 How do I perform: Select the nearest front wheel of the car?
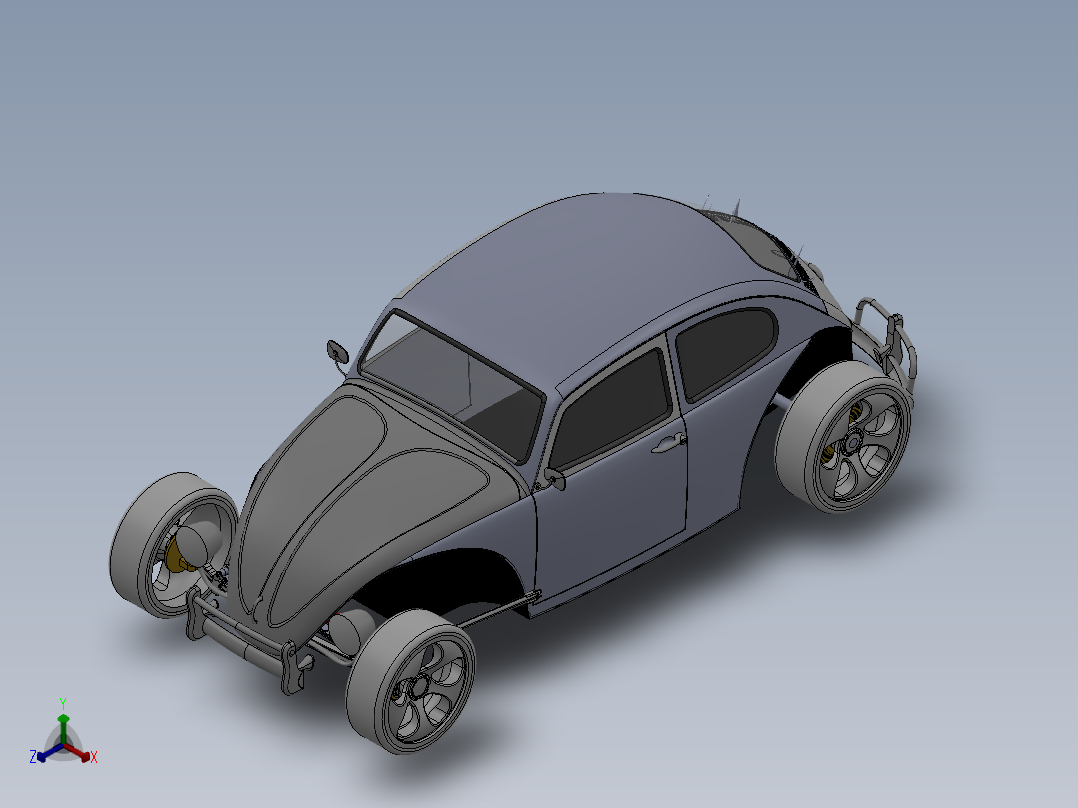(410, 681)
